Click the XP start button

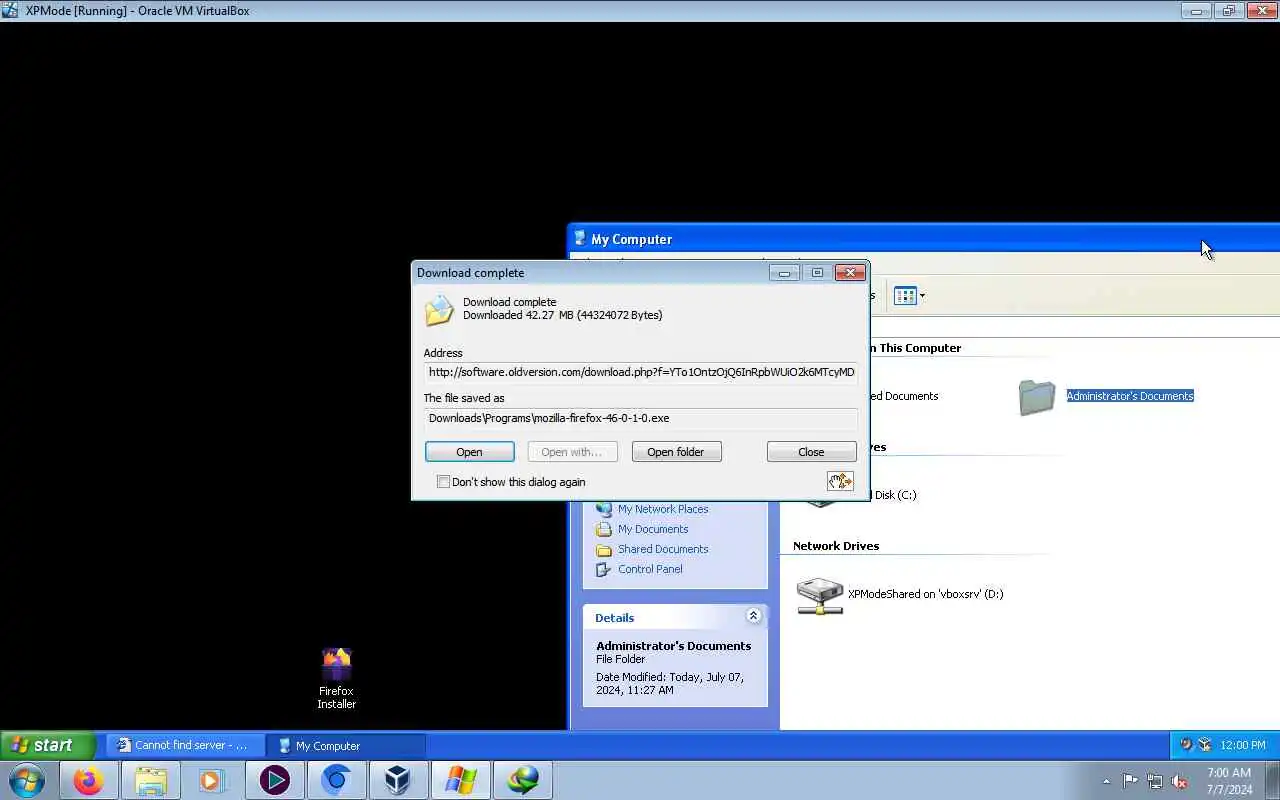(x=47, y=745)
